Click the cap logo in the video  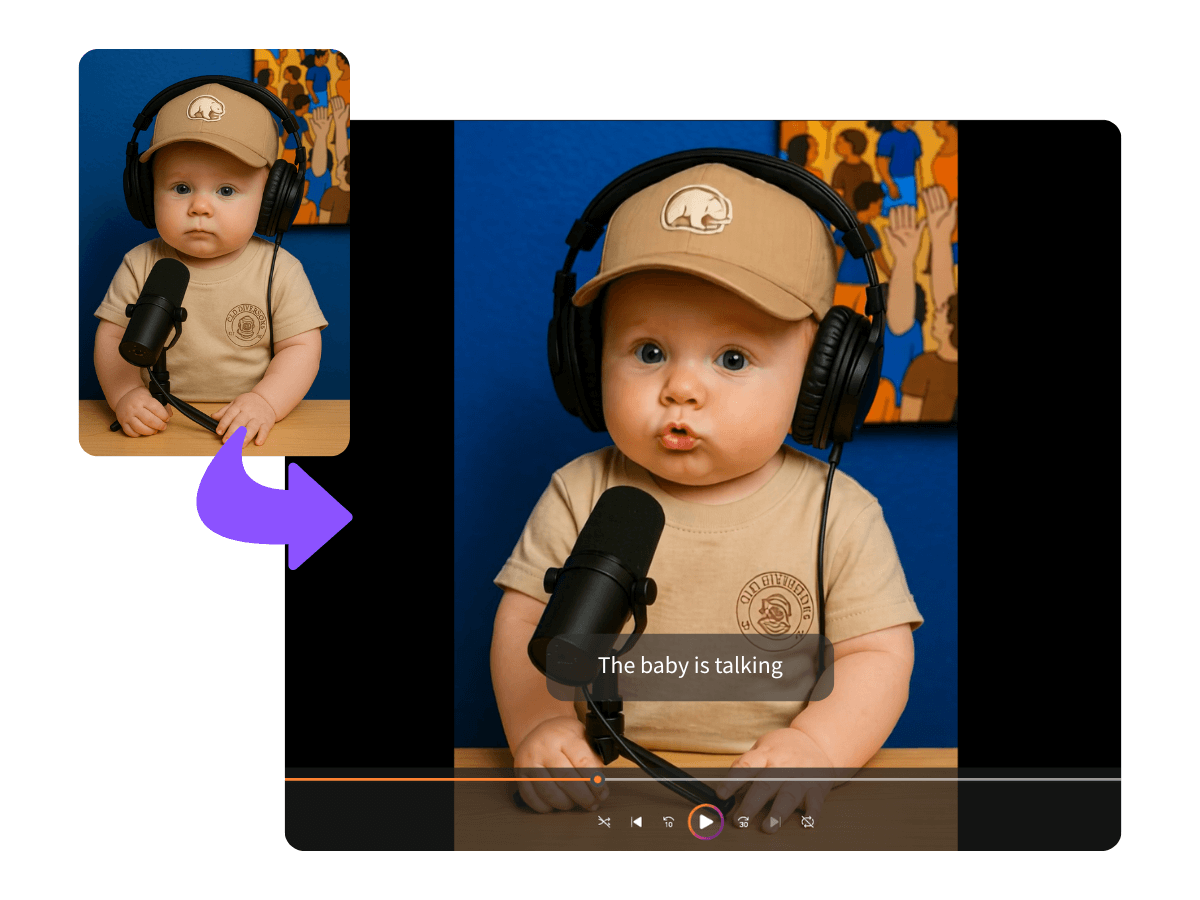(x=697, y=209)
